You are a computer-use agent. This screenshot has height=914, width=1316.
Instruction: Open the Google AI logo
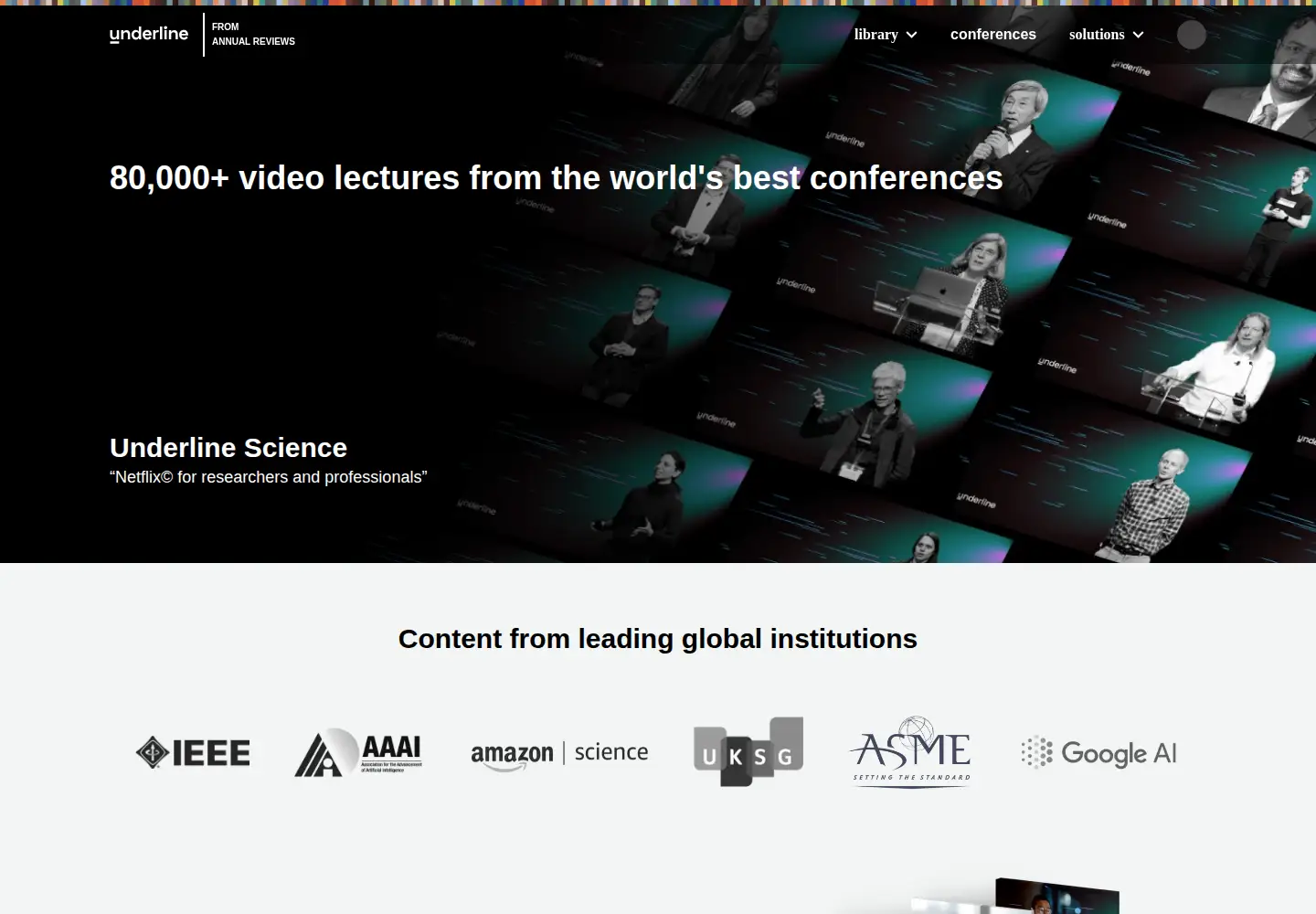click(1098, 753)
